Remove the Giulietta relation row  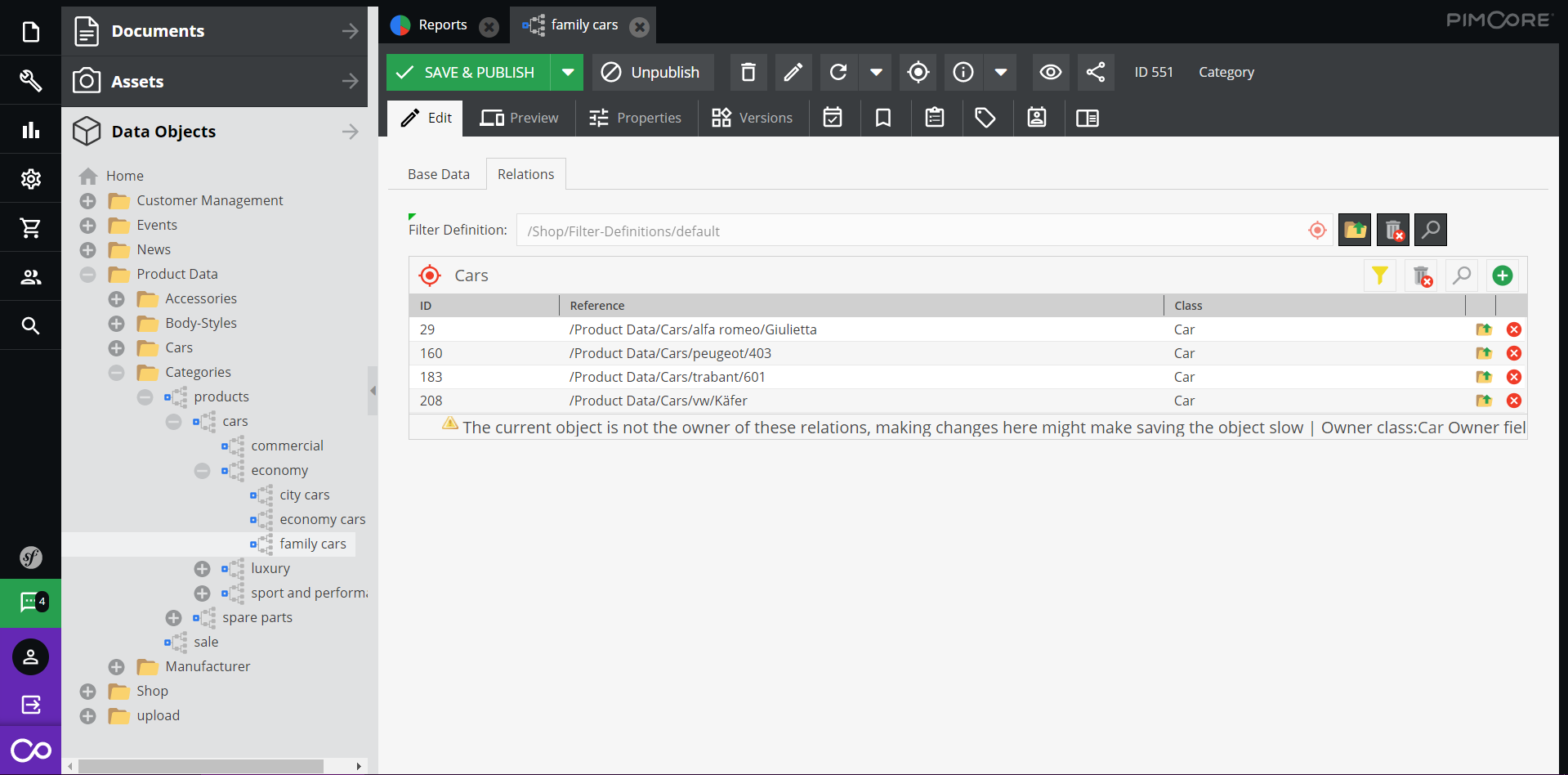pyautogui.click(x=1514, y=329)
